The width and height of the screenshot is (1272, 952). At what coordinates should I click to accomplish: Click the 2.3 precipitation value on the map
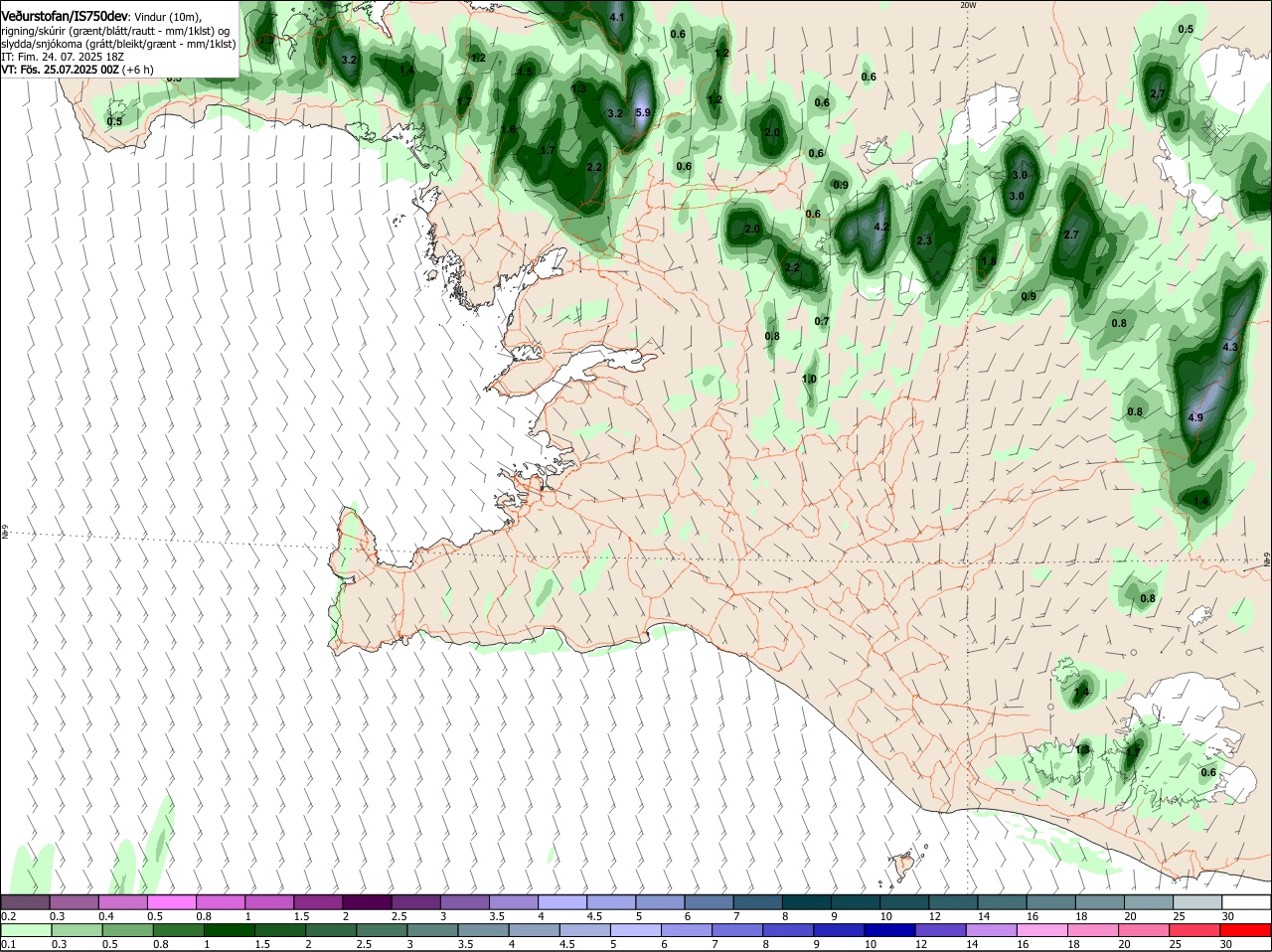924,240
